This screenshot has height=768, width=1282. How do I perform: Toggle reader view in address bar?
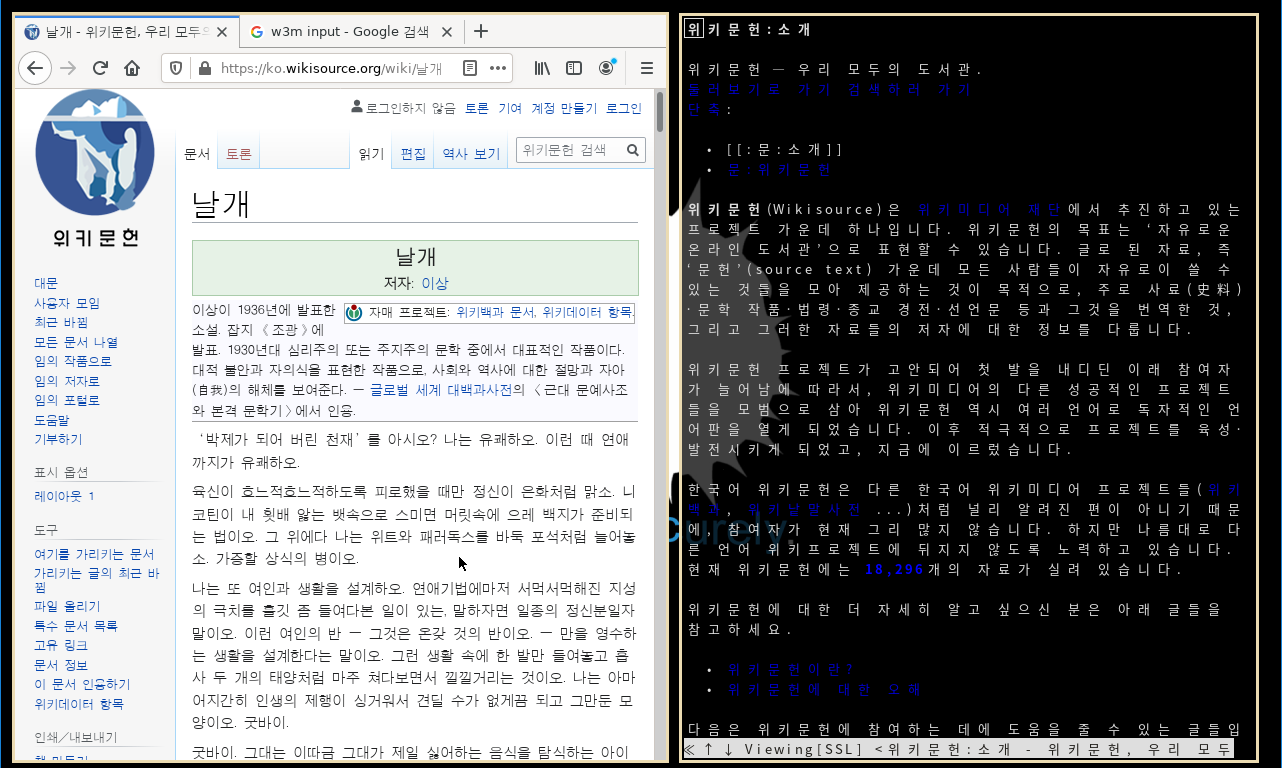click(469, 68)
